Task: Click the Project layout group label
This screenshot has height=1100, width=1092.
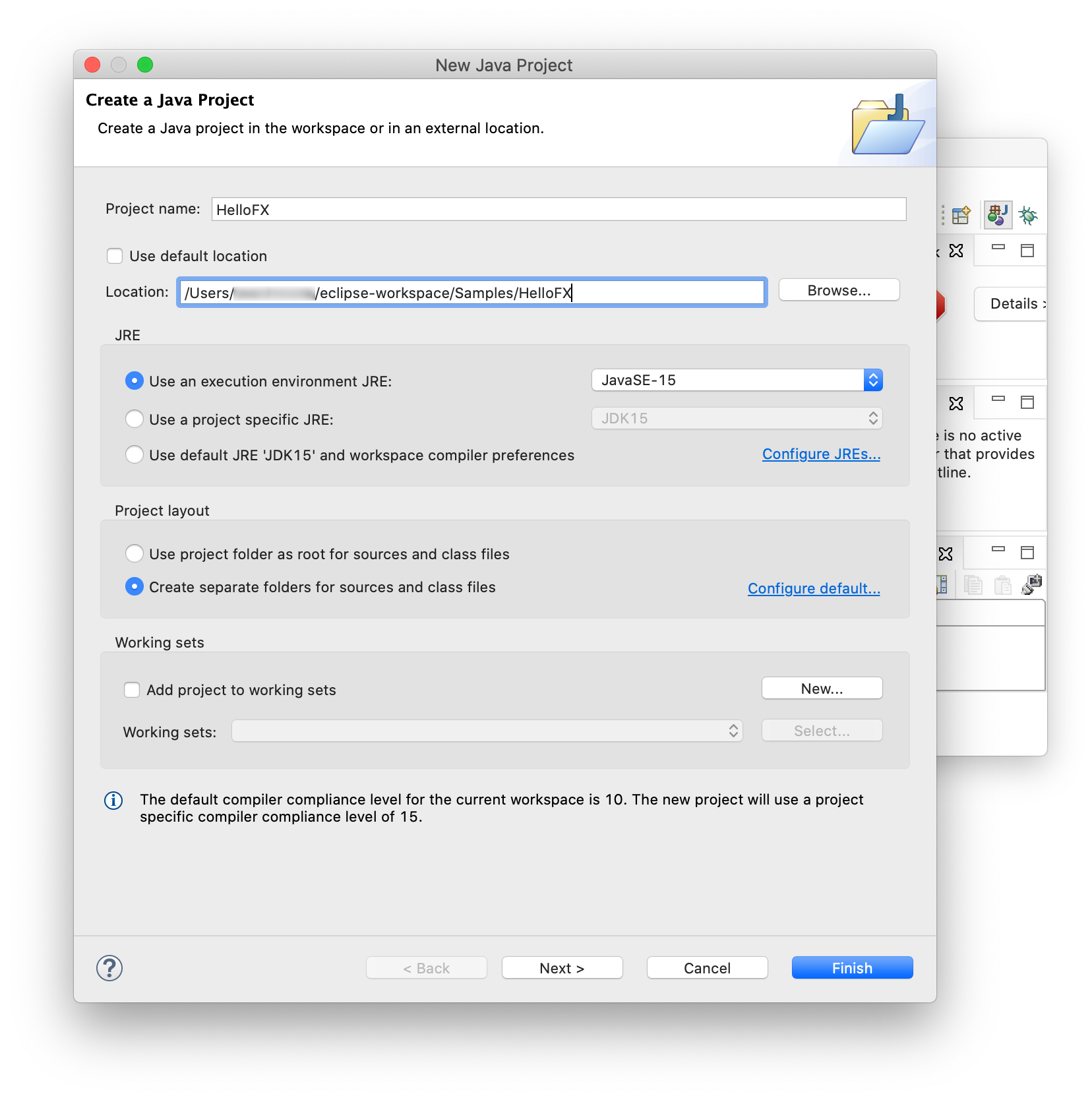Action: pos(162,510)
